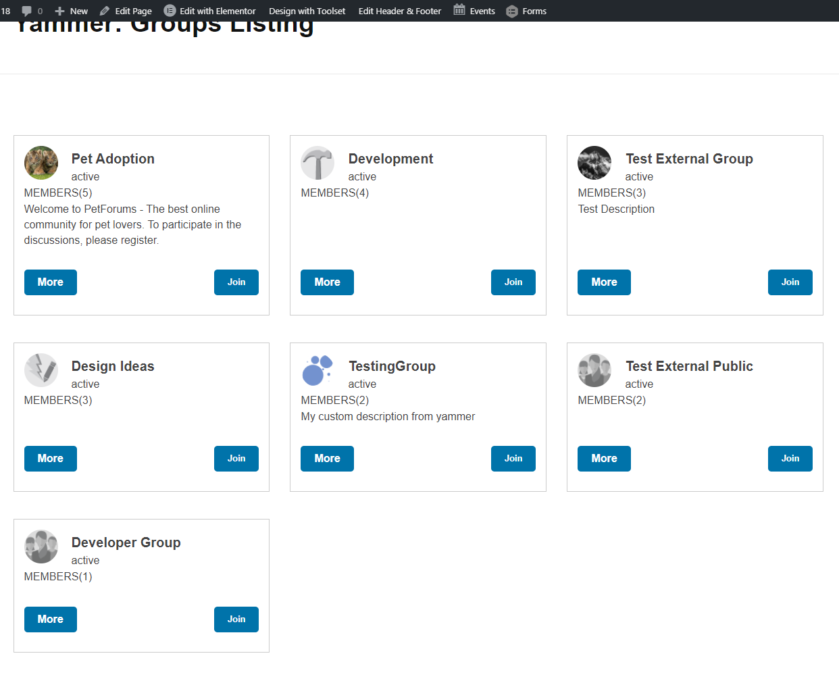Click the comments bubble icon in admin bar
This screenshot has width=839, height=683.
[x=26, y=11]
